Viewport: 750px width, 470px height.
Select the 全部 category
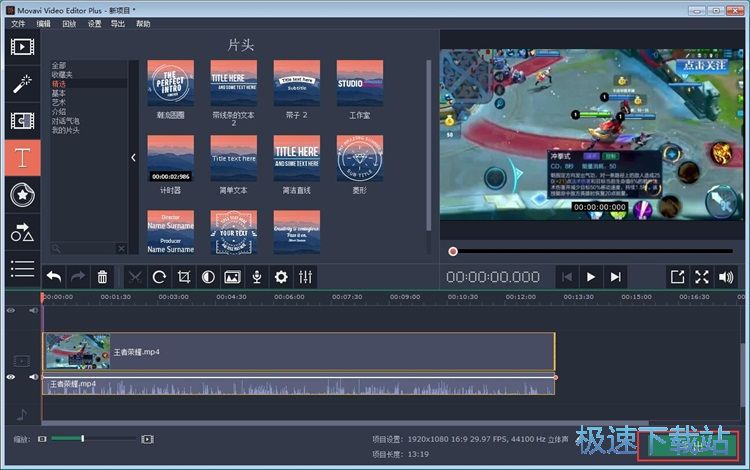click(58, 66)
